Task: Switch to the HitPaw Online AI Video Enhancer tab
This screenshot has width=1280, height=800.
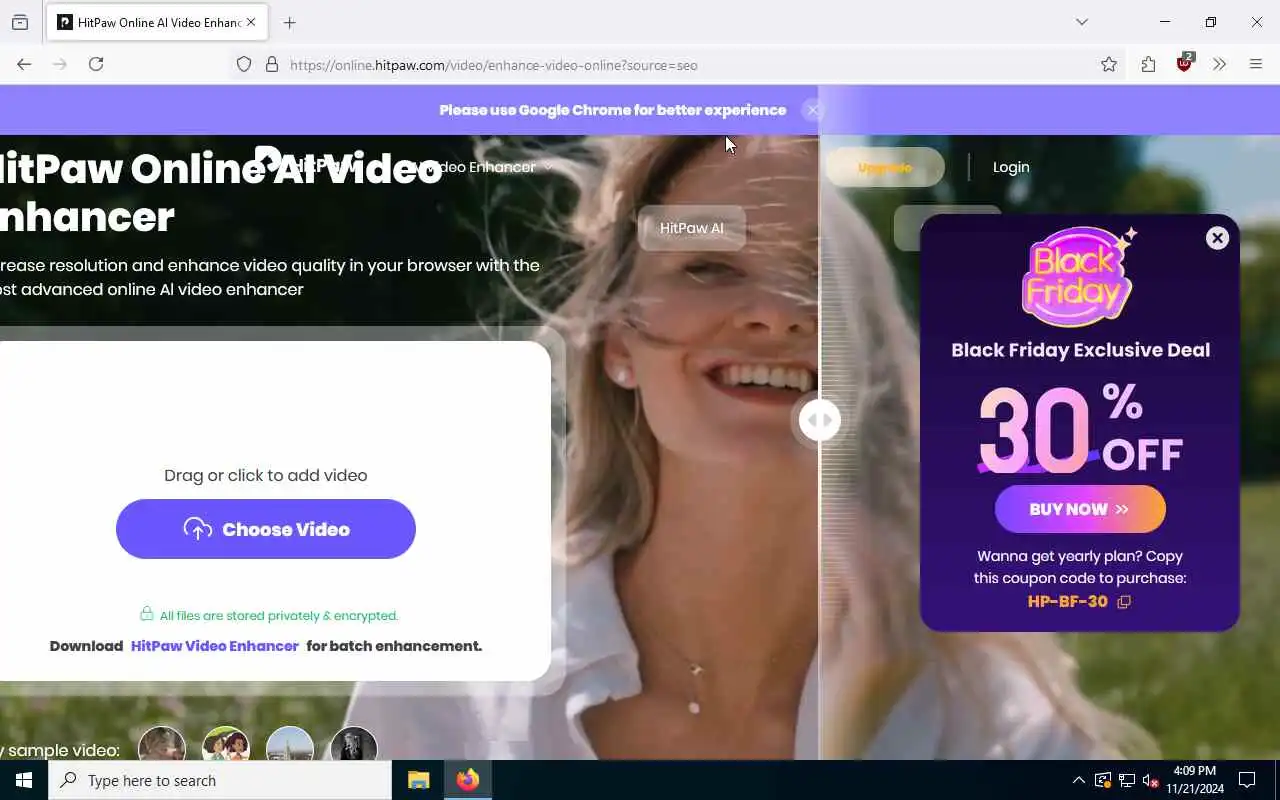Action: [x=157, y=22]
